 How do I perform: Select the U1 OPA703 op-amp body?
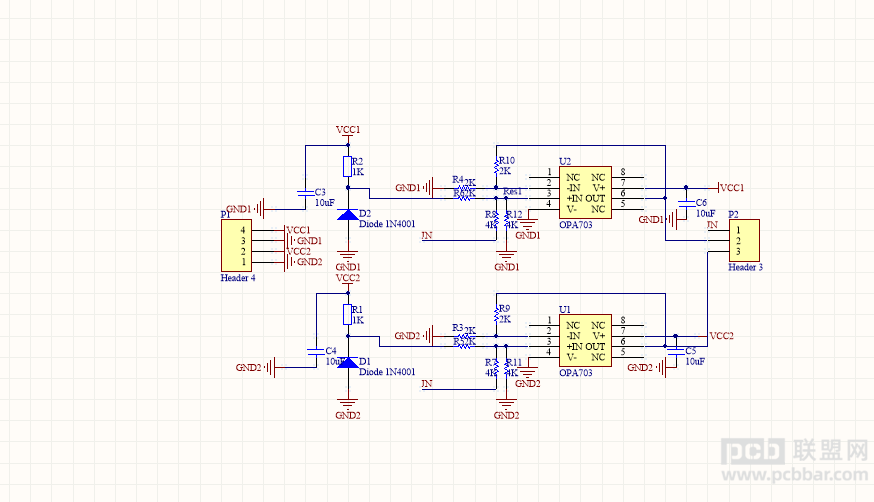tap(585, 340)
